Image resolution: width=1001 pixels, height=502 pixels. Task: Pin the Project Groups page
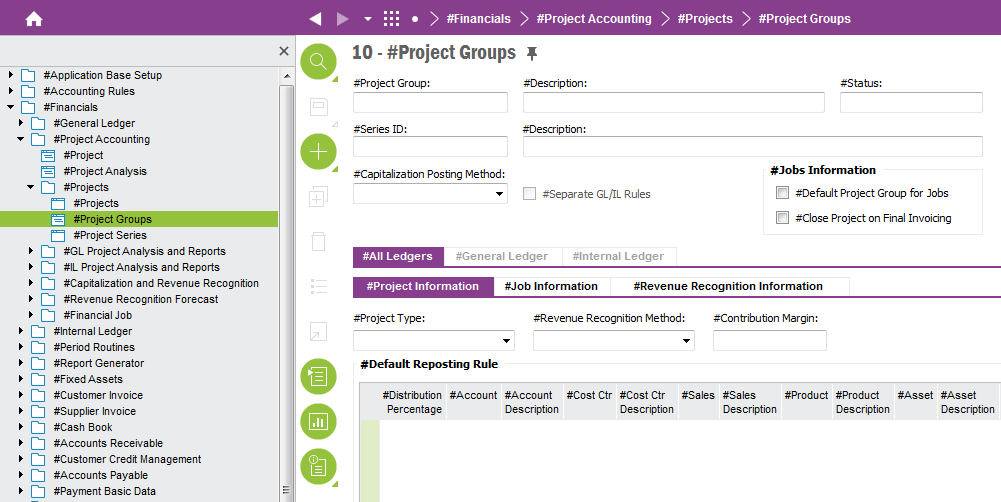532,53
